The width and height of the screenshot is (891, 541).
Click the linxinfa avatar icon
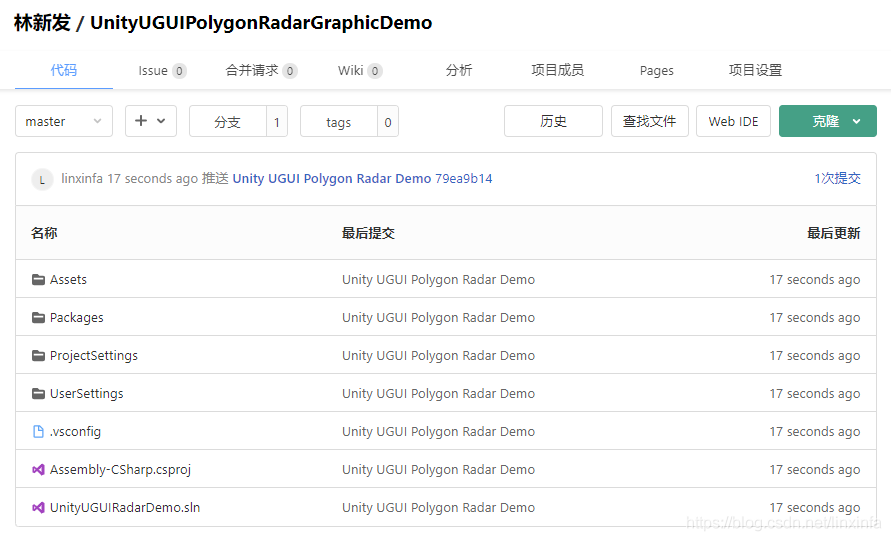pos(42,180)
